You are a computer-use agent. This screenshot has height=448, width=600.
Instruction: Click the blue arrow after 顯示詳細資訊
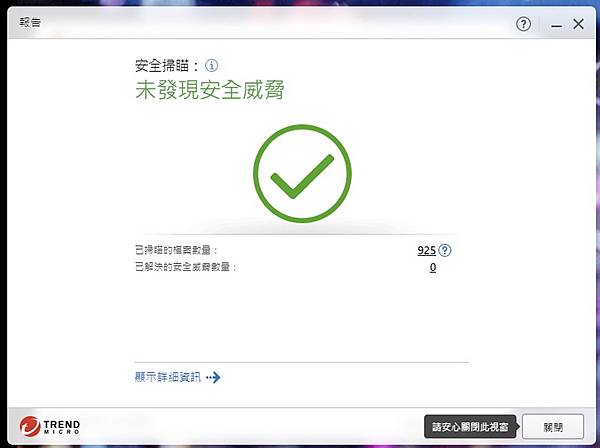tap(213, 378)
